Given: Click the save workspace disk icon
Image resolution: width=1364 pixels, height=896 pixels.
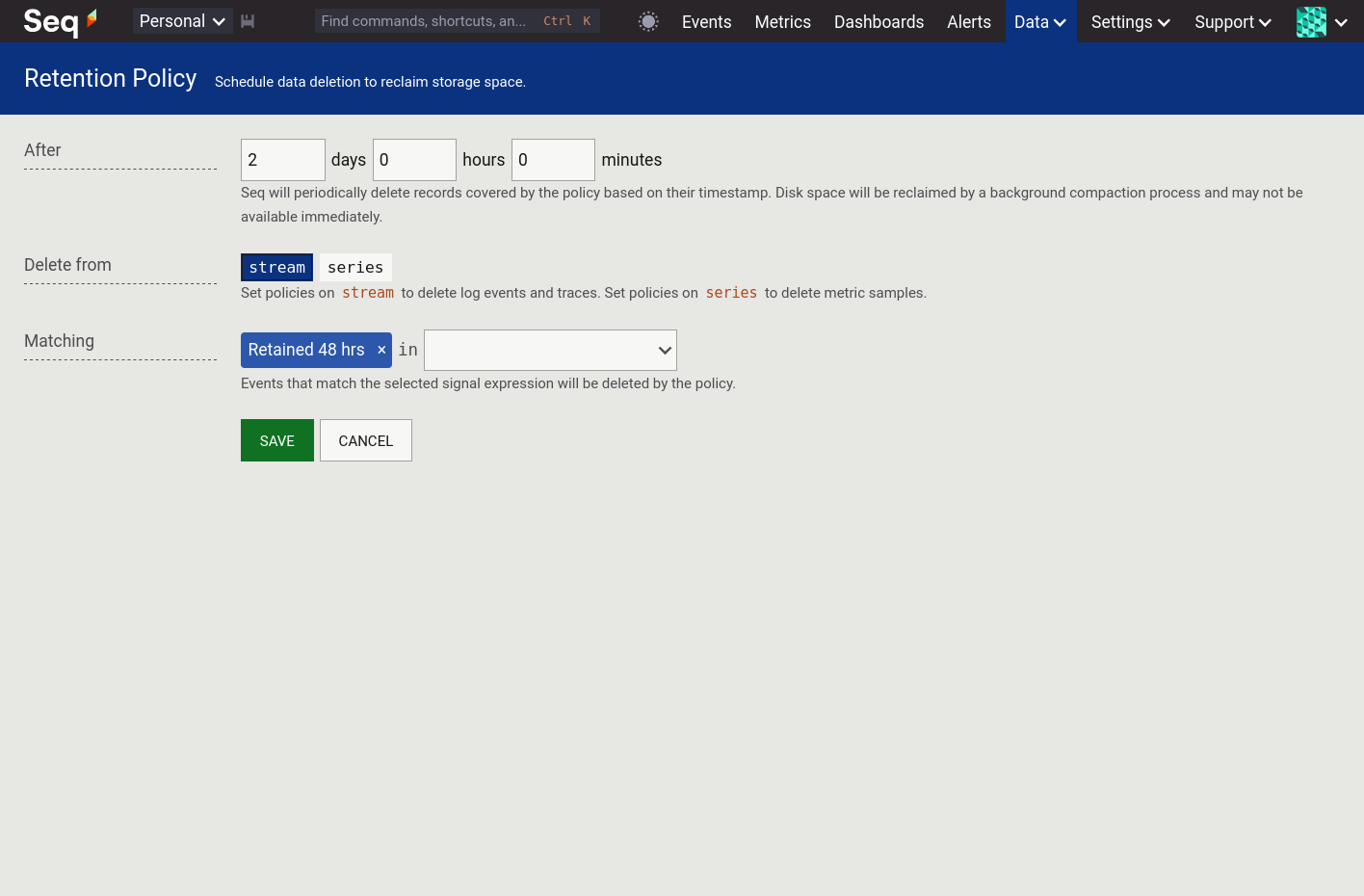Looking at the screenshot, I should [x=248, y=21].
